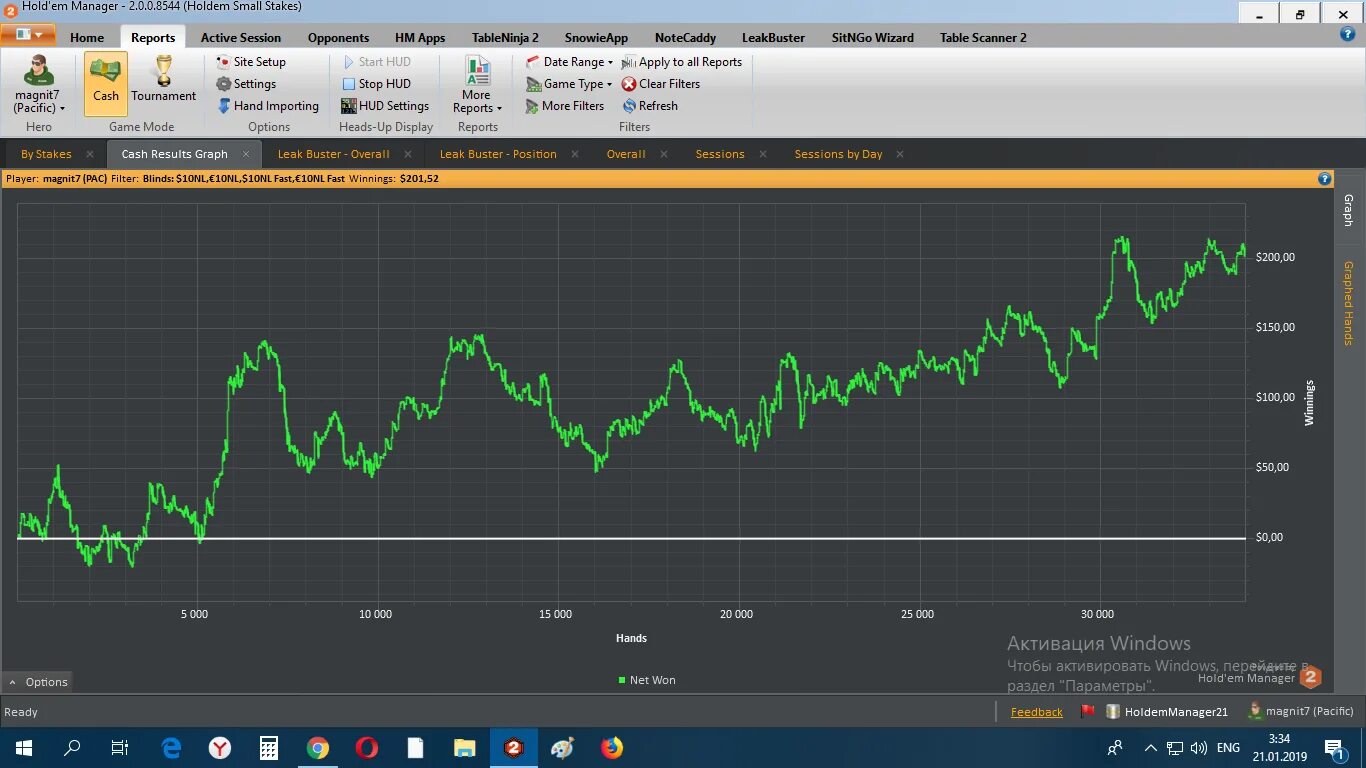This screenshot has height=768, width=1366.
Task: Open Site Setup options
Action: [x=251, y=62]
